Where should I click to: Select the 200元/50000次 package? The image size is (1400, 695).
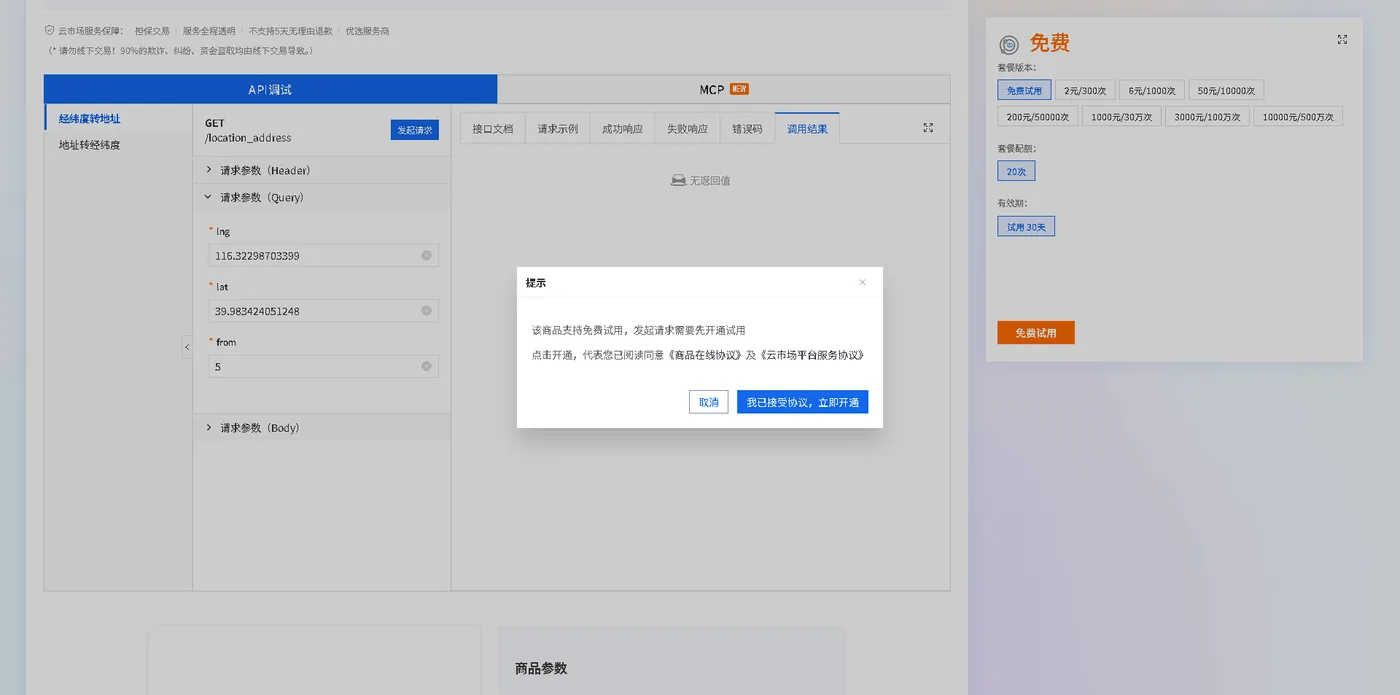pyautogui.click(x=1038, y=117)
